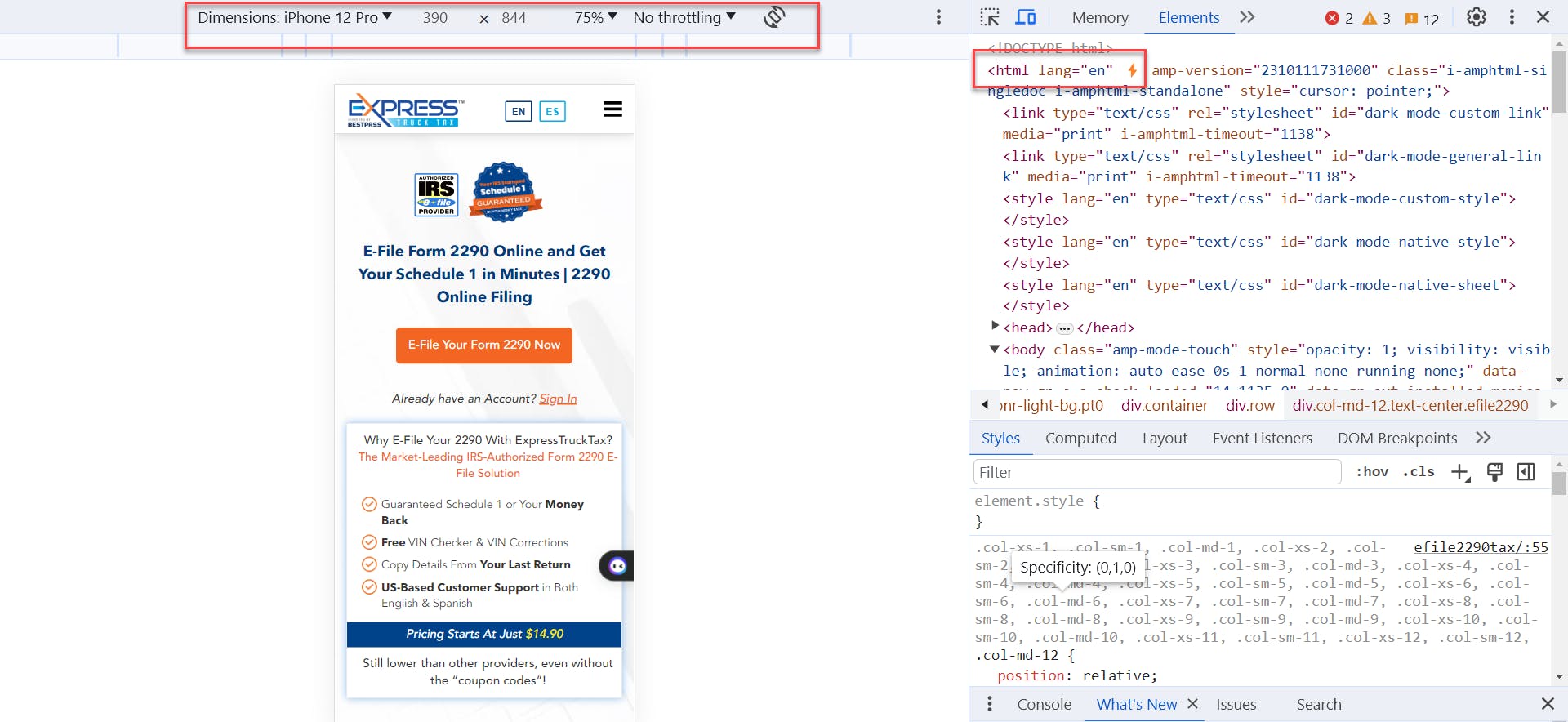
Task: Click the yellow warnings count indicator
Action: (x=1376, y=18)
